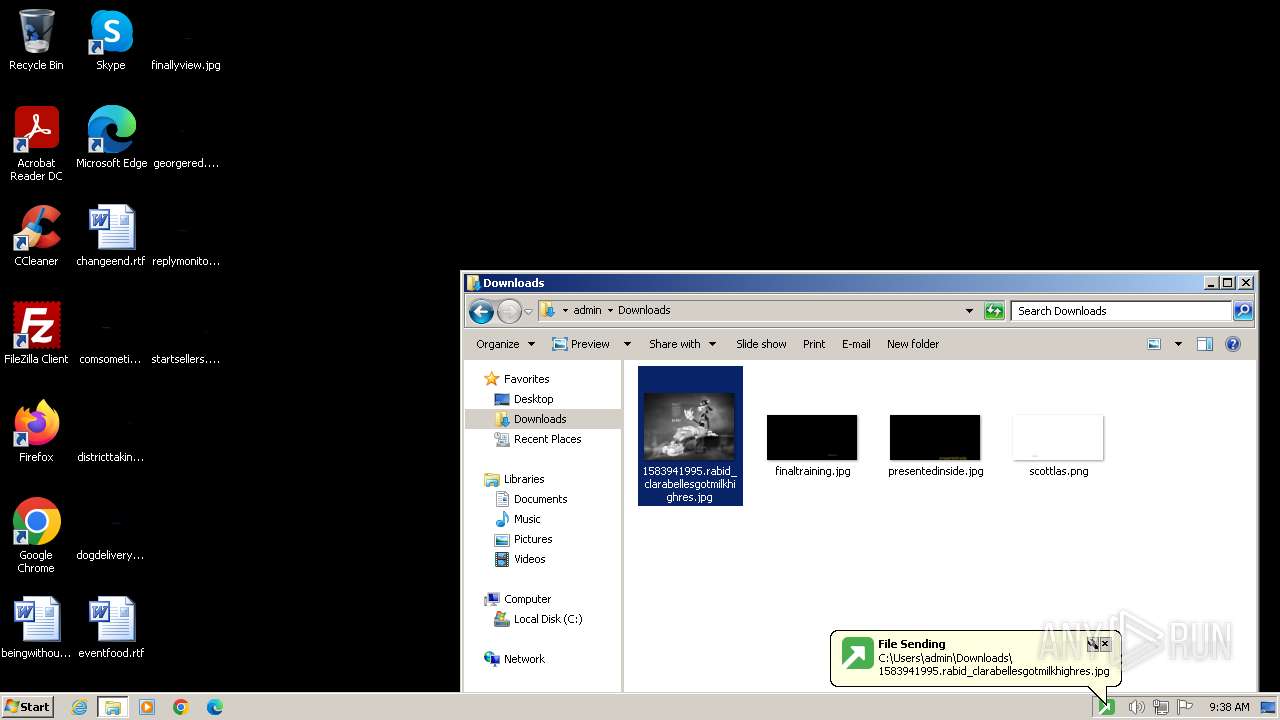Screen dimensions: 1280x720
Task: Expand the address bar history dropdown
Action: 969,311
